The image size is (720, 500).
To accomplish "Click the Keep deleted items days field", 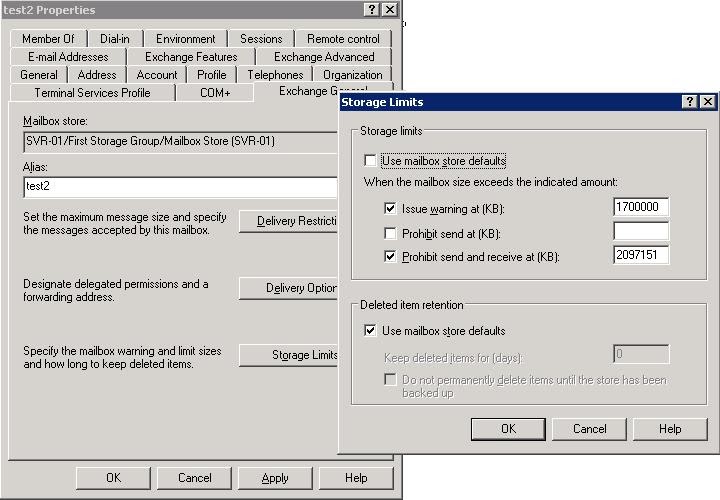I will click(x=641, y=354).
